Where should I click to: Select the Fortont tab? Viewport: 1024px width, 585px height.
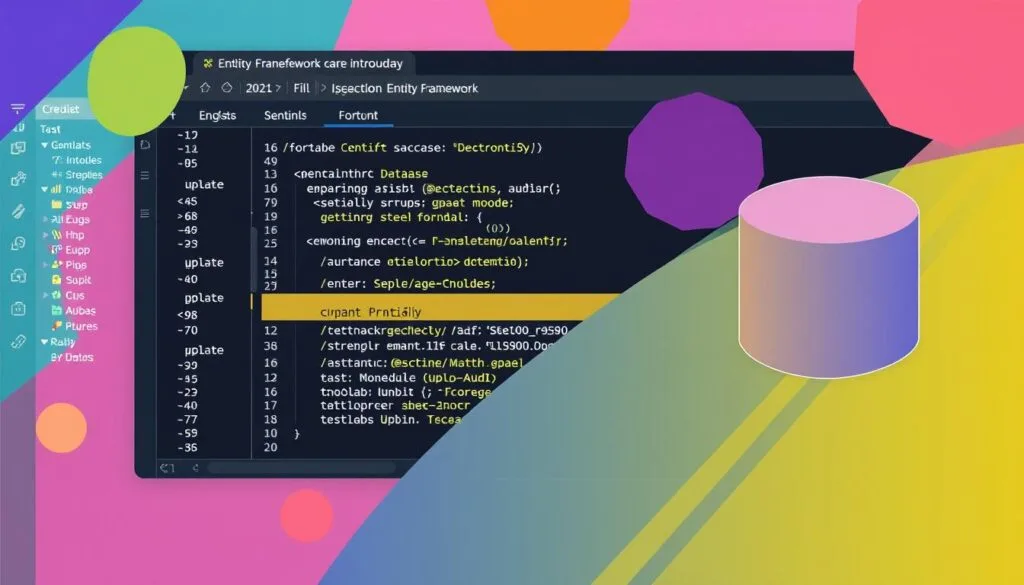pyautogui.click(x=358, y=115)
